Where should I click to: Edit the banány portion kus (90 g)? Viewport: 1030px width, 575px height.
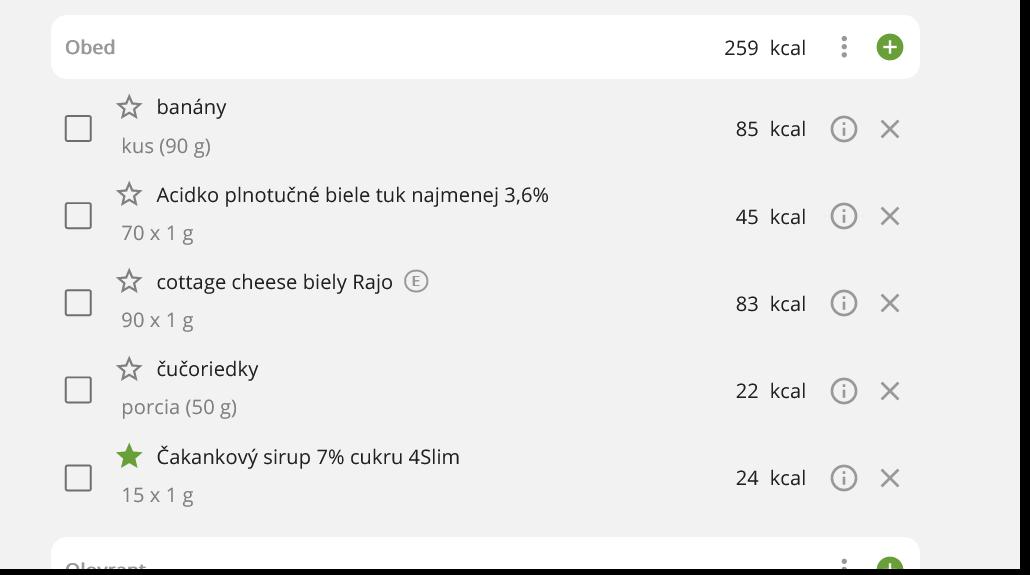(166, 146)
